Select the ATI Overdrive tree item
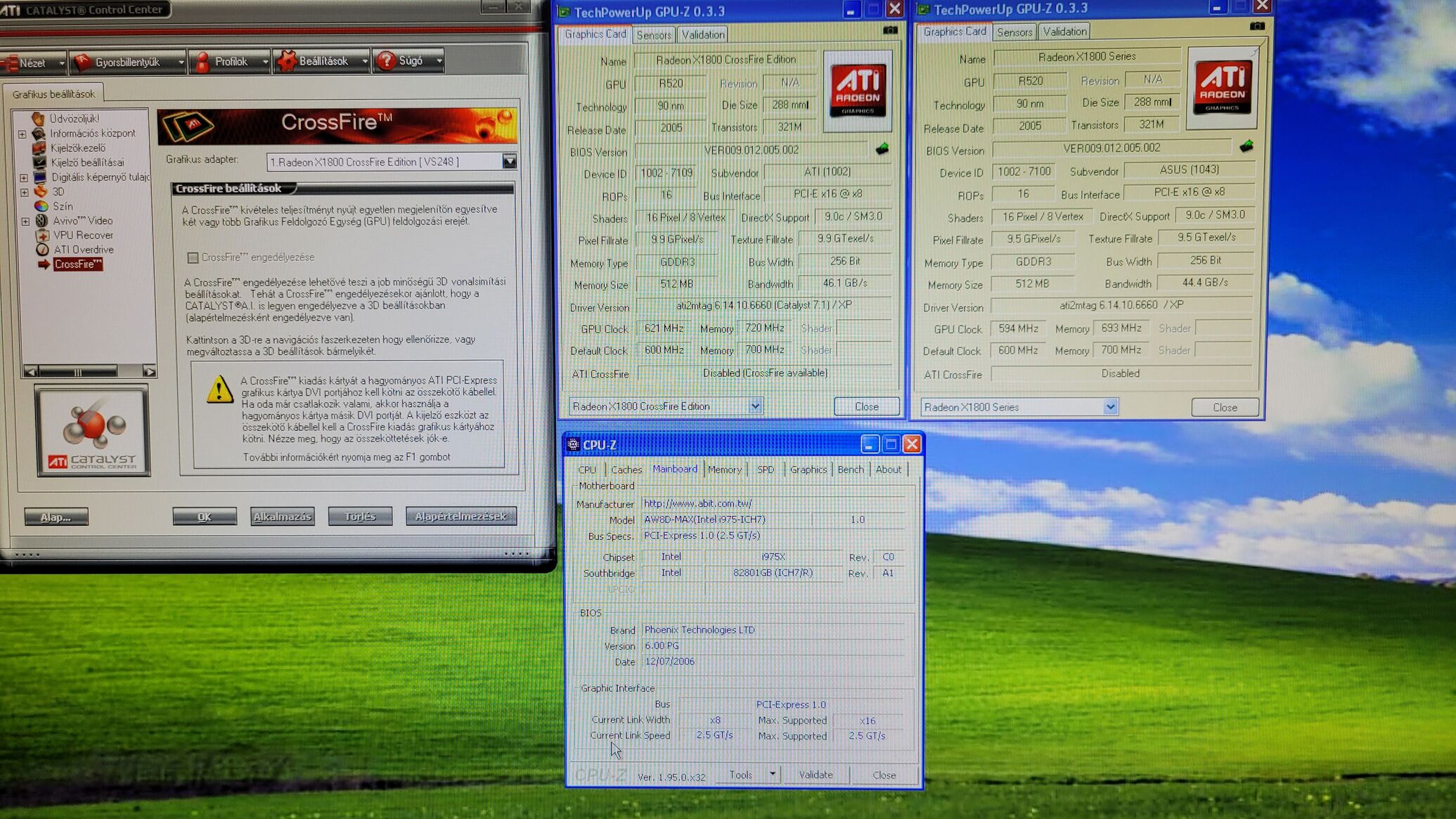Viewport: 1456px width, 819px height. click(x=83, y=250)
